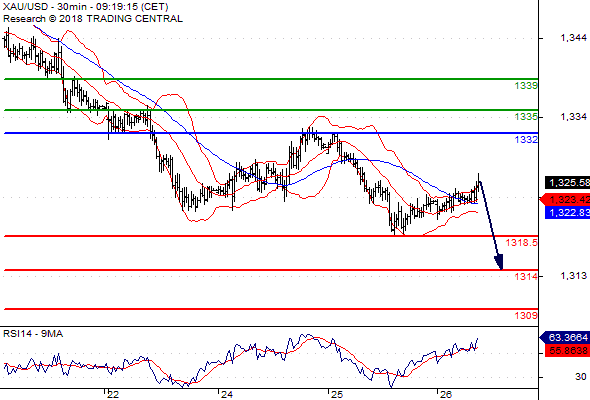Click the red 1314 support label

[526, 277]
